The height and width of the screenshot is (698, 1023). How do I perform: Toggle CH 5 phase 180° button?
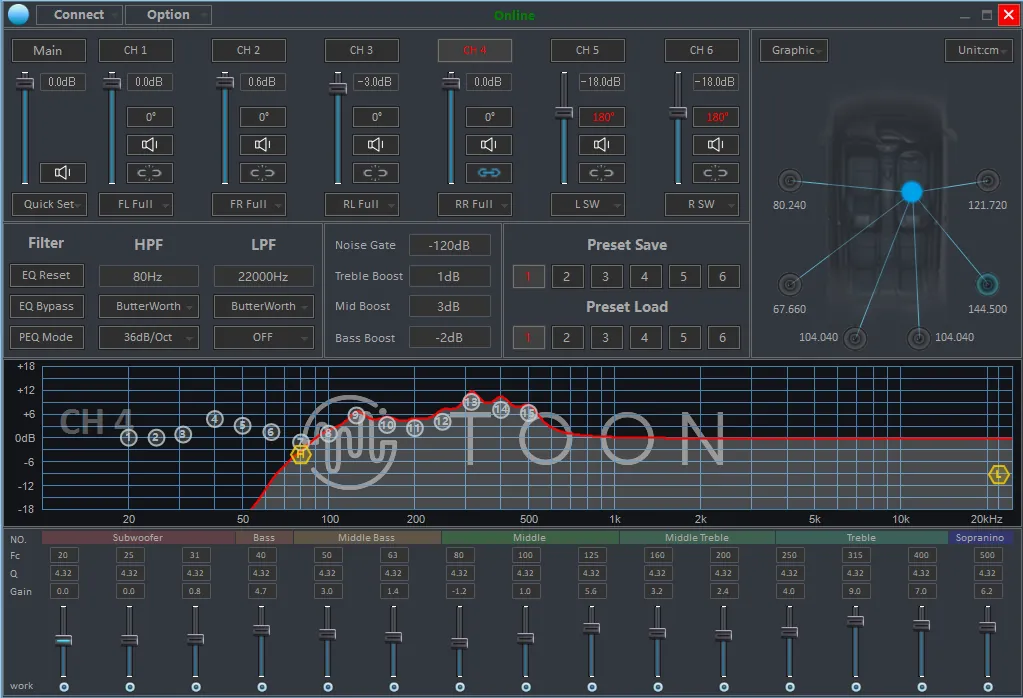603,117
